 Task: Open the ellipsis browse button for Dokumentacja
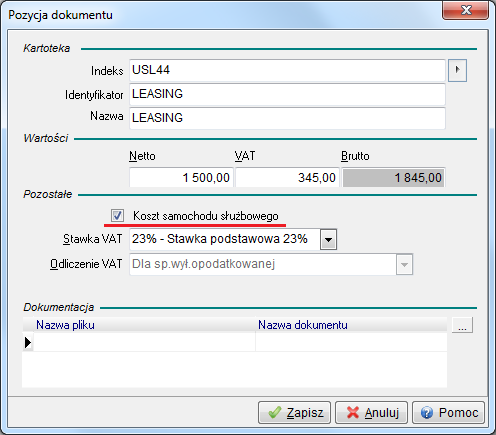coord(462,325)
